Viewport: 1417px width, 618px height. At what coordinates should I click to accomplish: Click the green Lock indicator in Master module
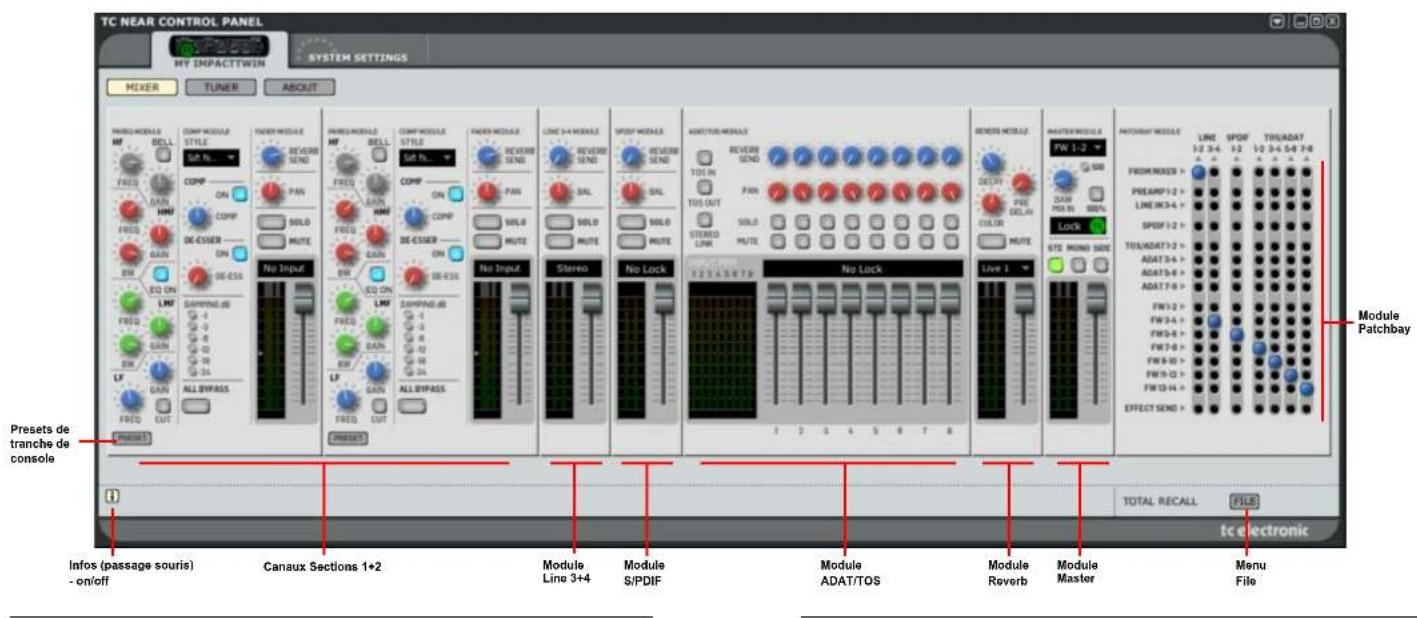point(1097,227)
